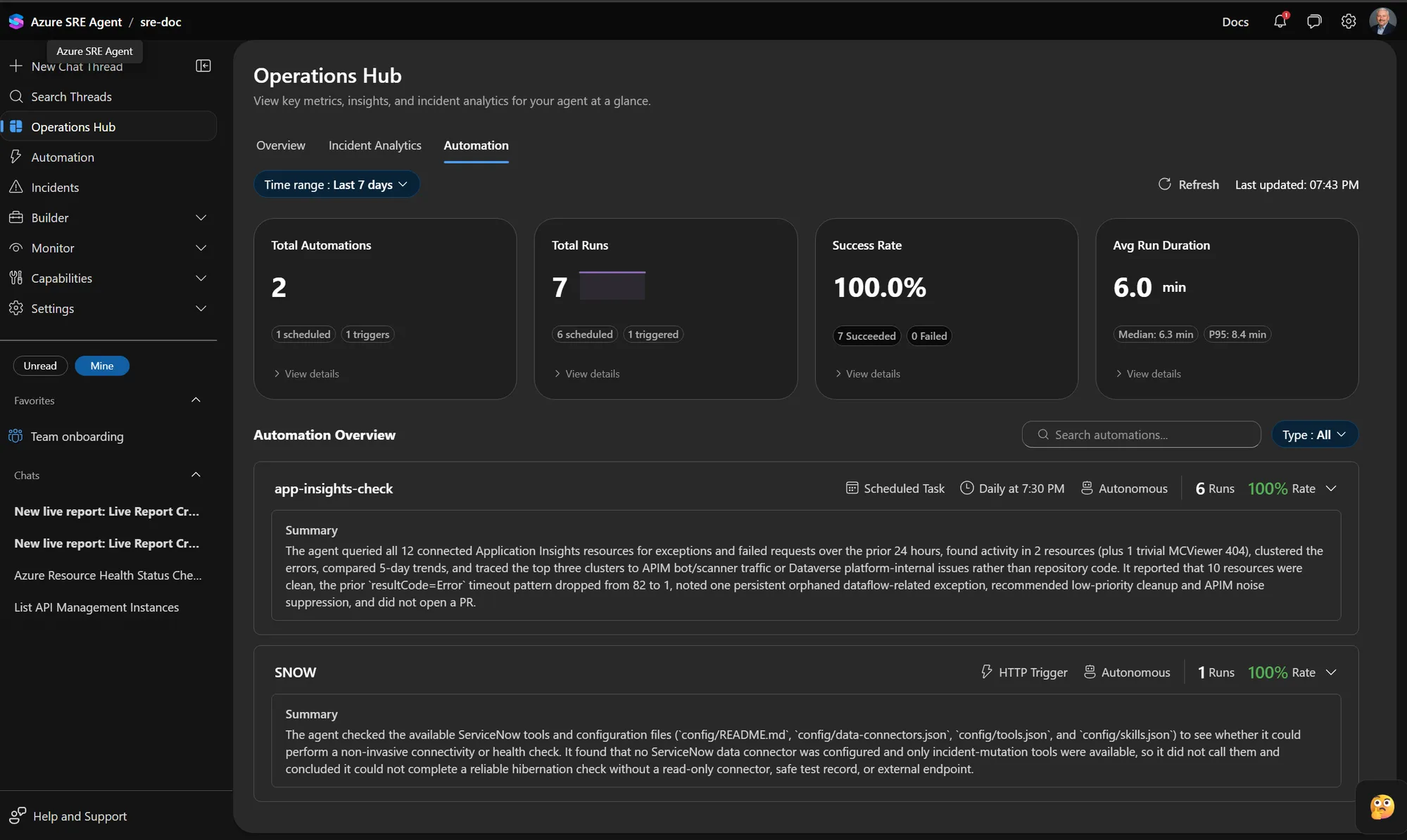Expand View details under Total Runs

[587, 374]
